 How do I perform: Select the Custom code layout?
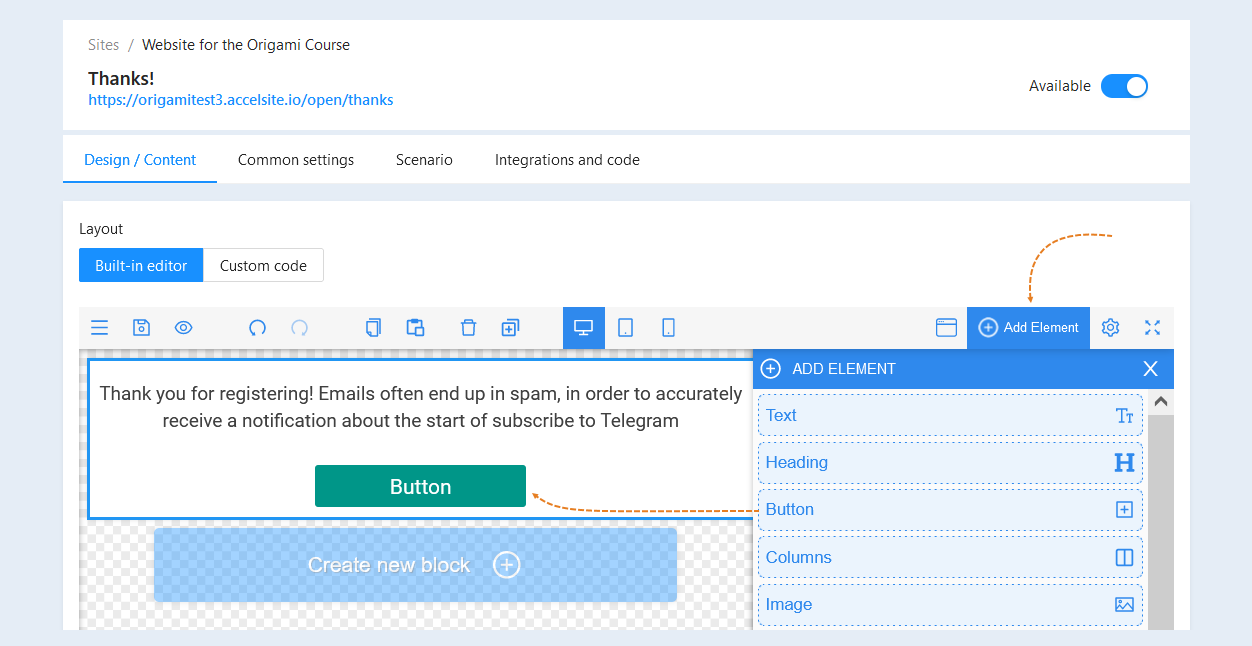coord(263,265)
